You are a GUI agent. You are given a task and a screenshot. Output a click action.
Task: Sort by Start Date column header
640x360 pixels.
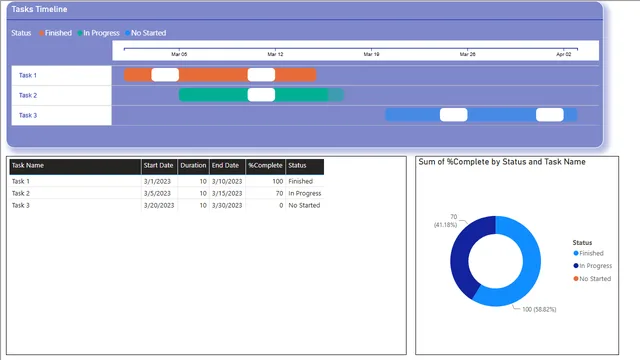tap(159, 166)
